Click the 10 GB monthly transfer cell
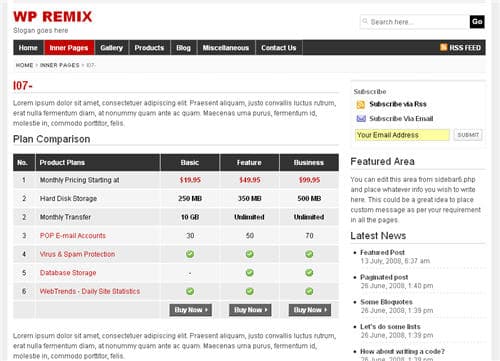 pos(190,217)
